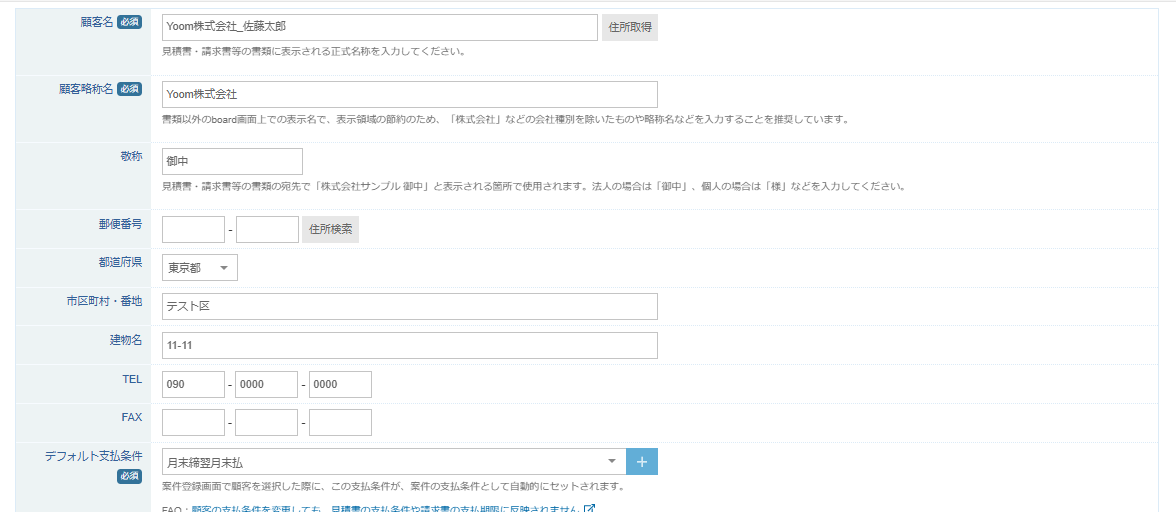Viewport: 1176px width, 512px height.
Task: Click the second 郵便番号 box
Action: [268, 229]
